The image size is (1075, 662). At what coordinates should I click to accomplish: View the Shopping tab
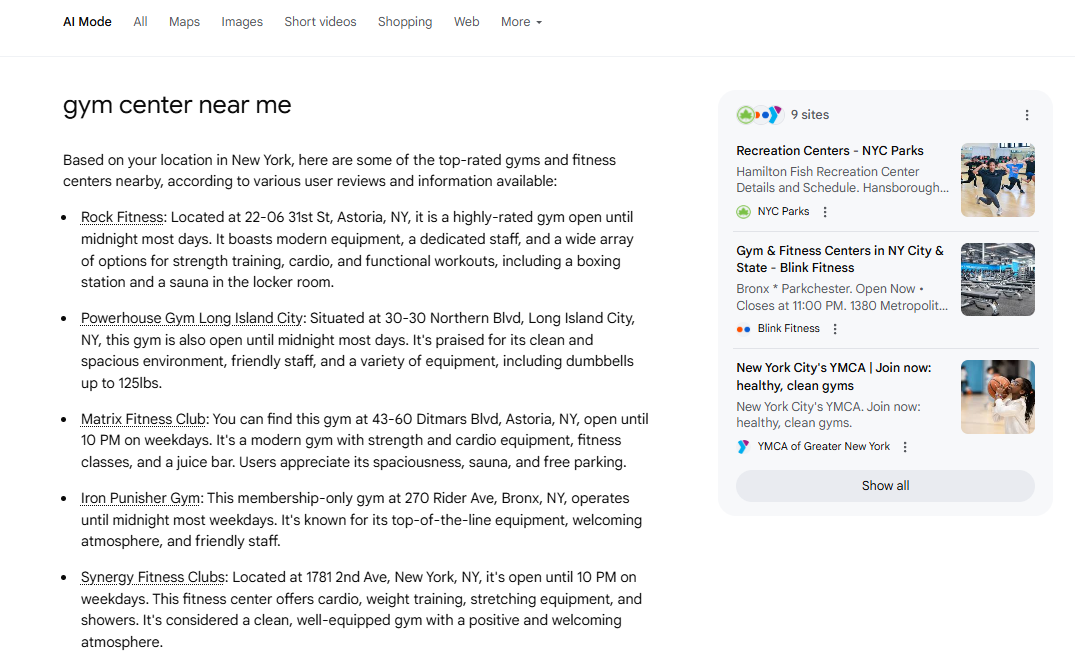click(x=405, y=22)
